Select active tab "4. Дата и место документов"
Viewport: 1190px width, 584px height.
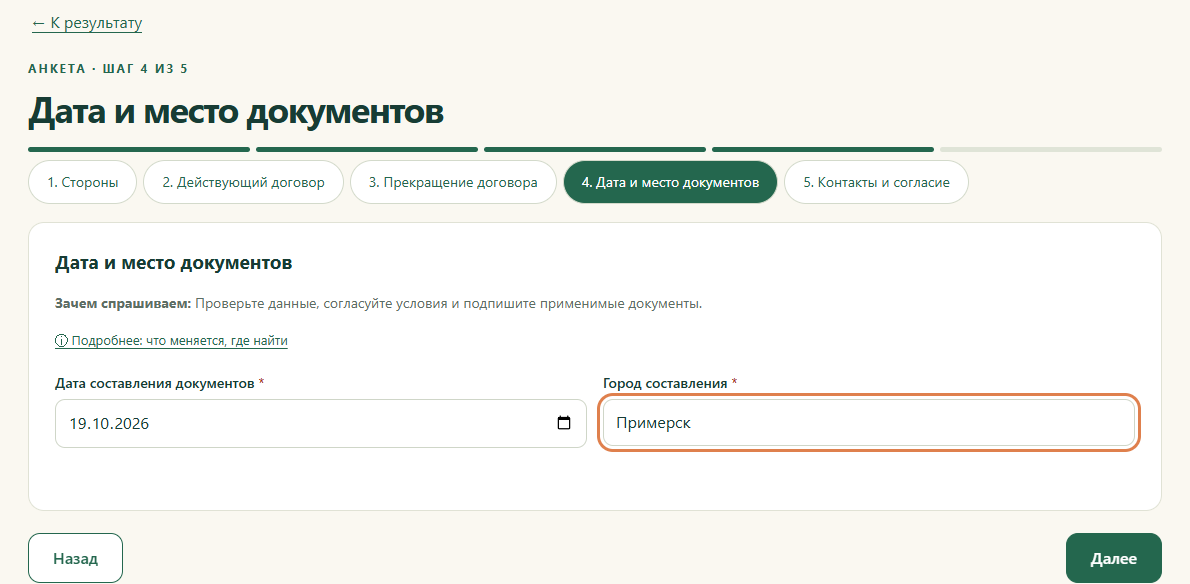(670, 182)
